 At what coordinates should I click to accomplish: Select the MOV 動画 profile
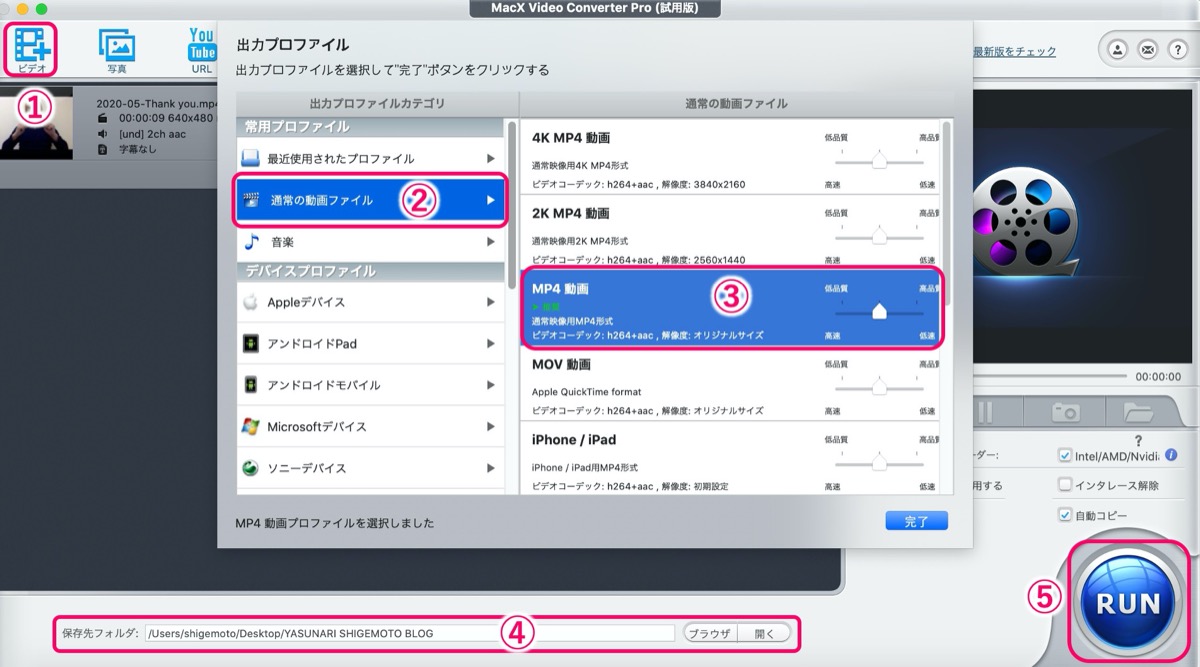(x=732, y=384)
